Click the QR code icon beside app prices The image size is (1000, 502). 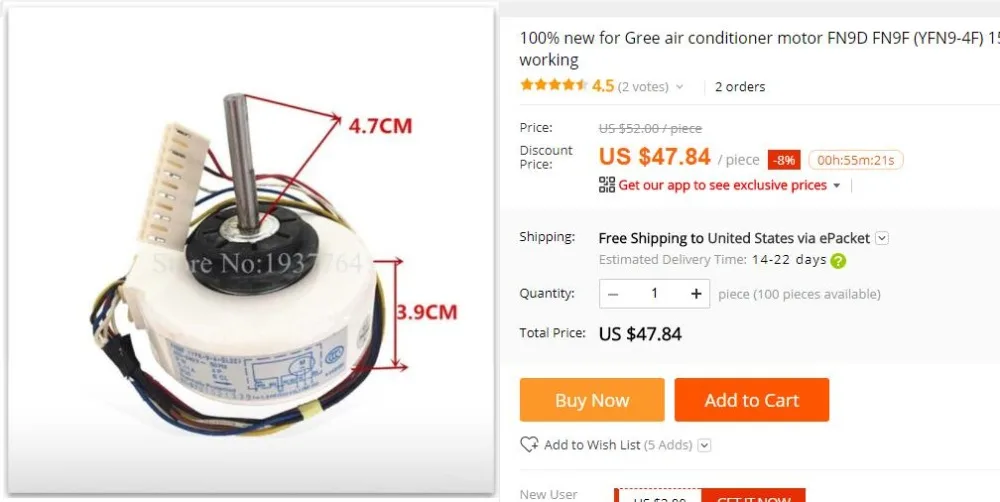coord(607,185)
